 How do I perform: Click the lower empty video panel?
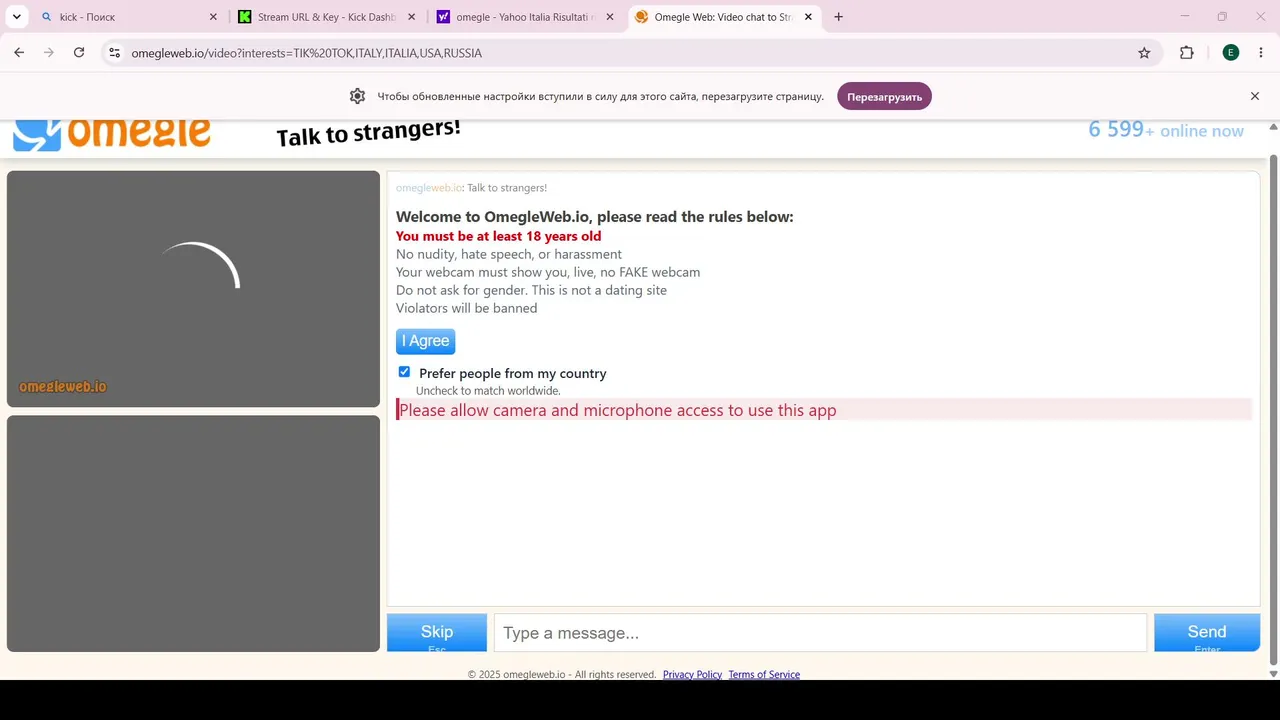pos(193,534)
